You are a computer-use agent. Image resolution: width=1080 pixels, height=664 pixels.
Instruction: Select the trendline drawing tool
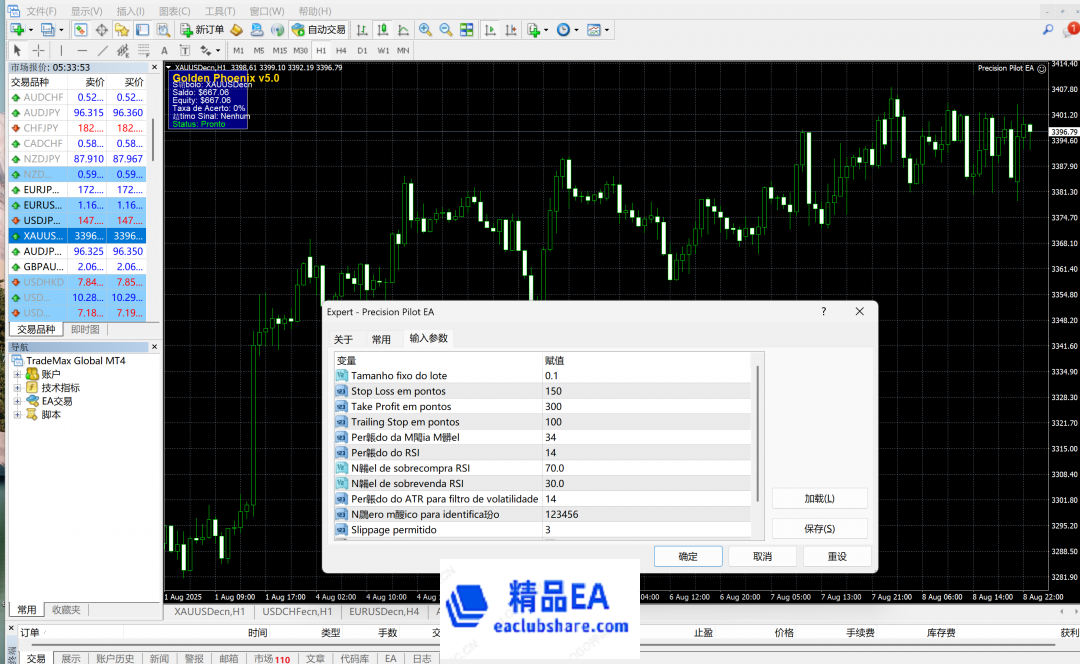coord(103,50)
